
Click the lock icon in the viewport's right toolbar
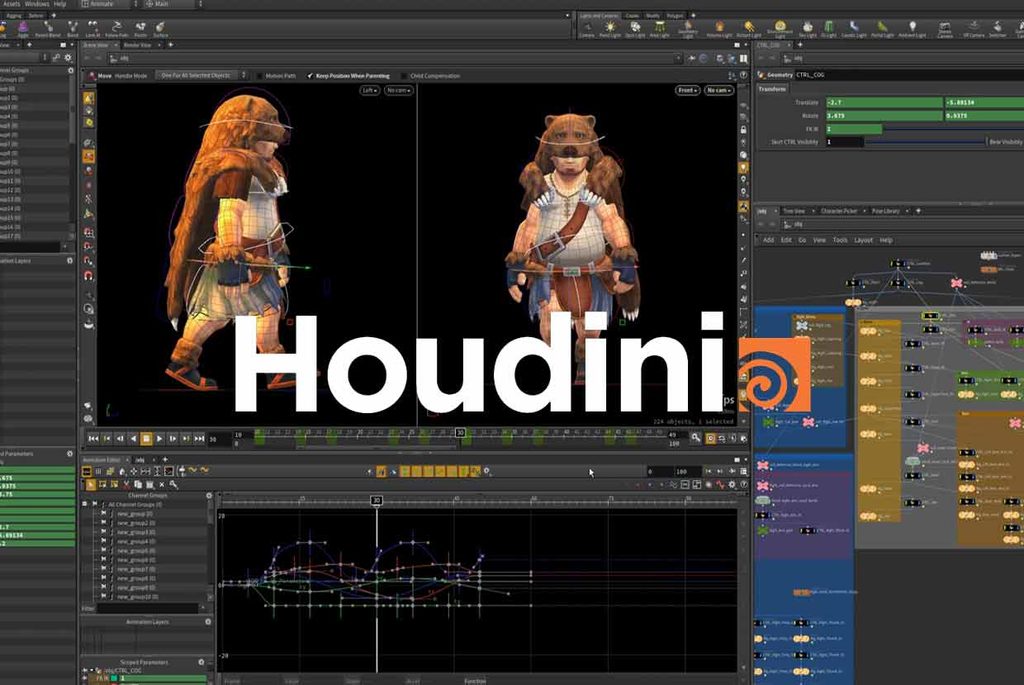pyautogui.click(x=743, y=130)
